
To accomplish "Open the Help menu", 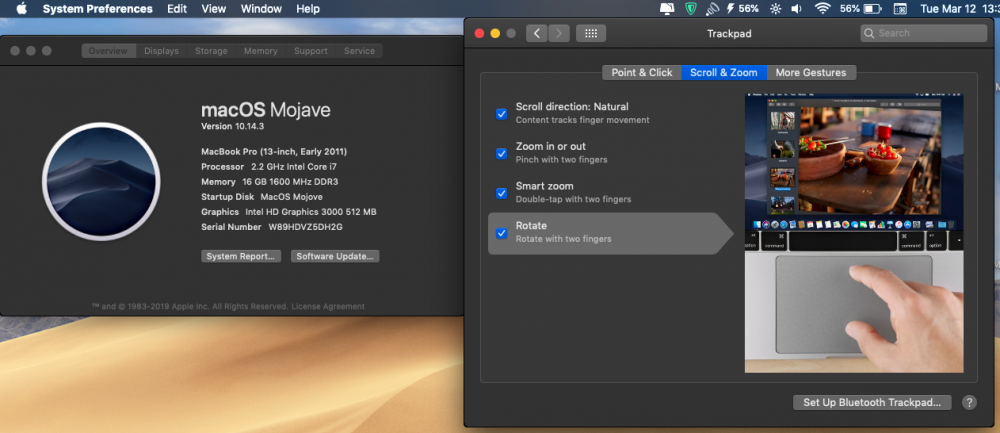I will pos(308,9).
